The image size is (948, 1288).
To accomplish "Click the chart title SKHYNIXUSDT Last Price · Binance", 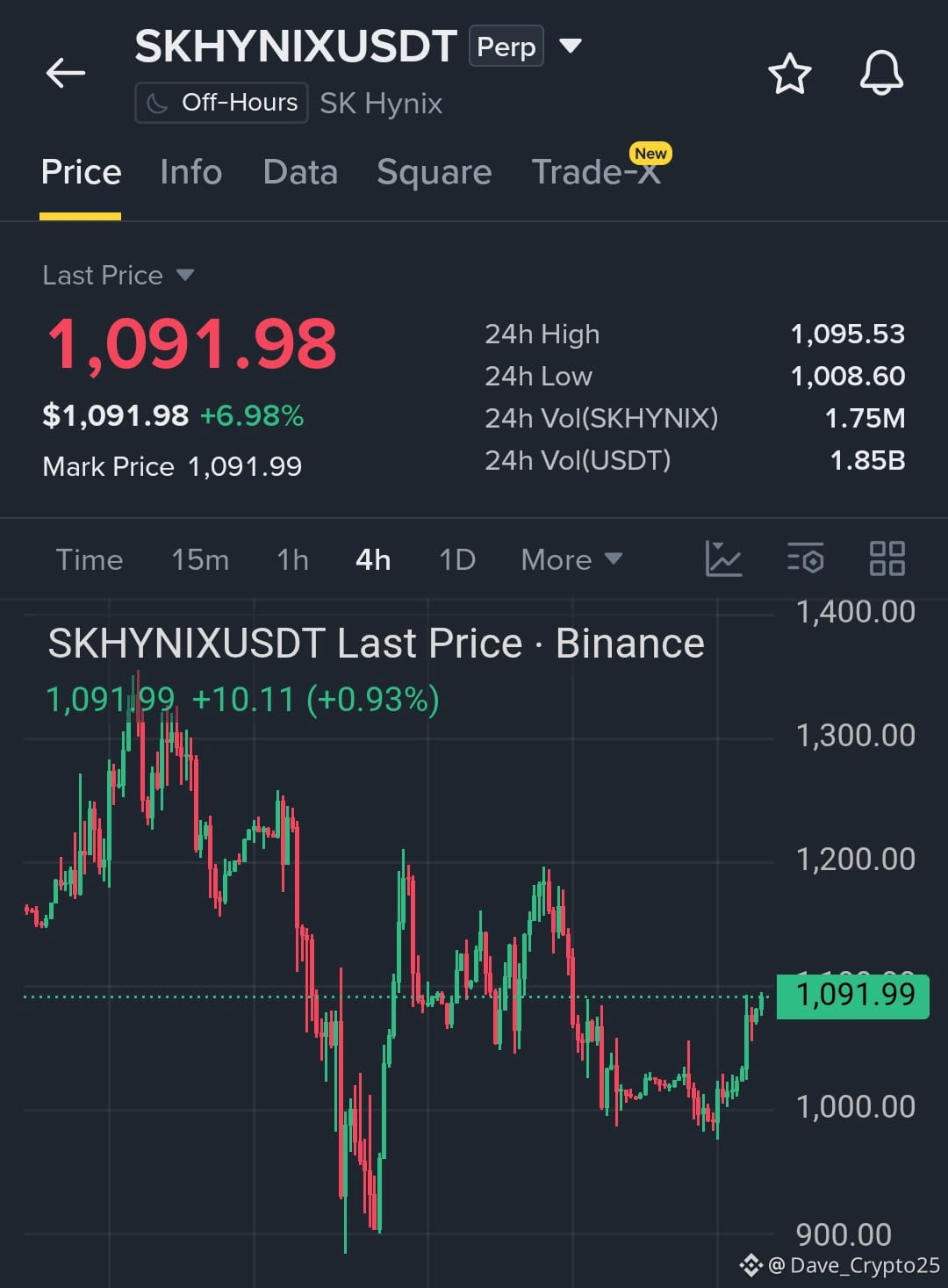I will coord(376,644).
